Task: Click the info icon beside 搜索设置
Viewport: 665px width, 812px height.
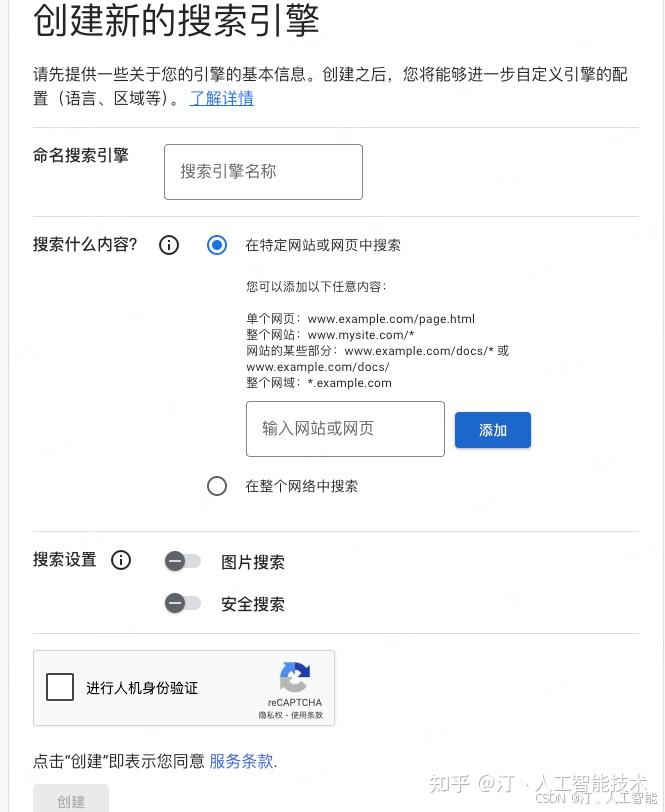Action: pos(121,560)
